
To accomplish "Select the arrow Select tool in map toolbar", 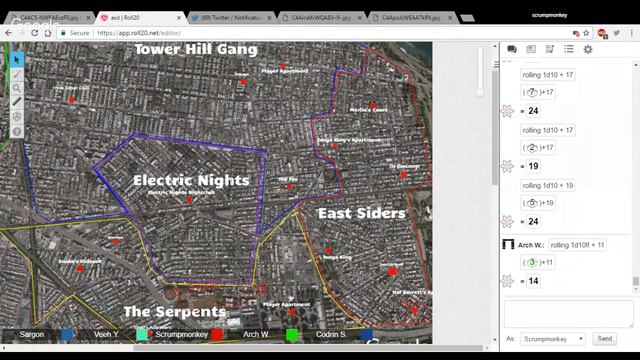I will tap(17, 60).
